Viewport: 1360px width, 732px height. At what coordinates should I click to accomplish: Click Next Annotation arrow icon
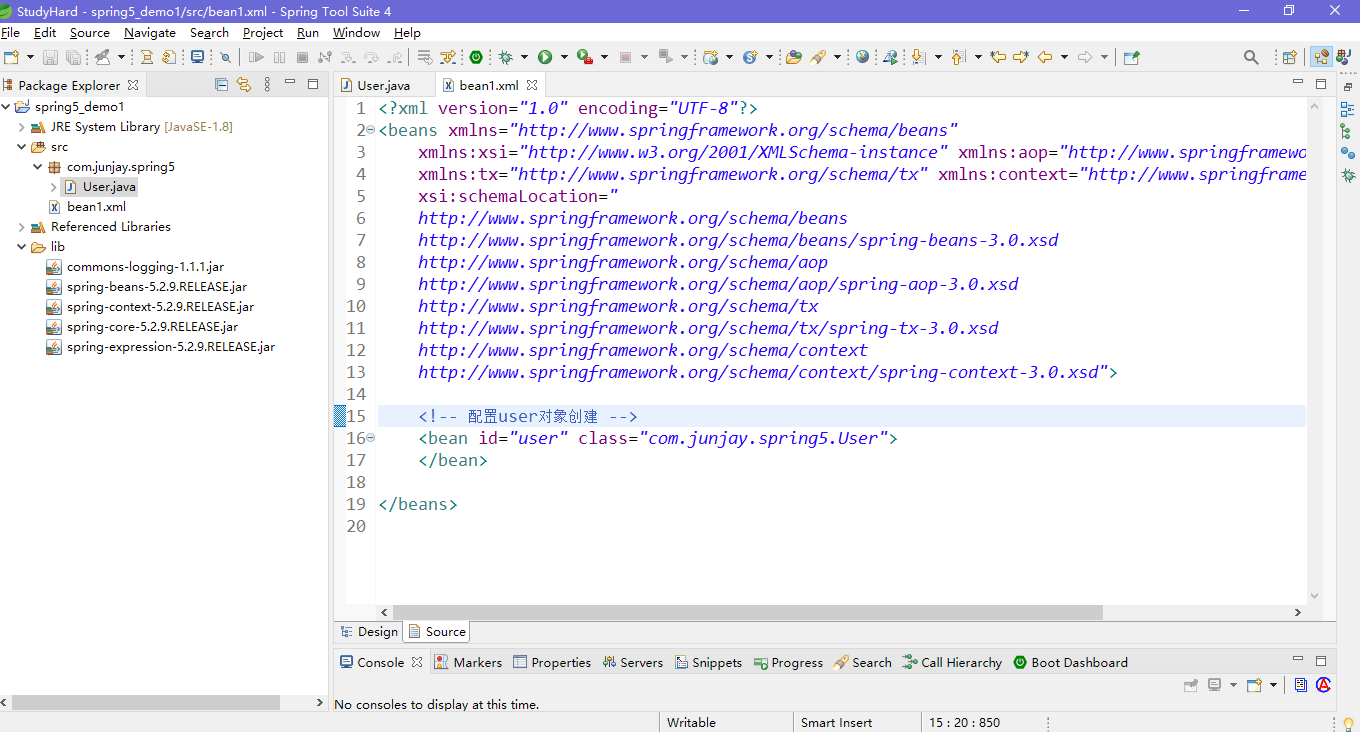point(919,57)
